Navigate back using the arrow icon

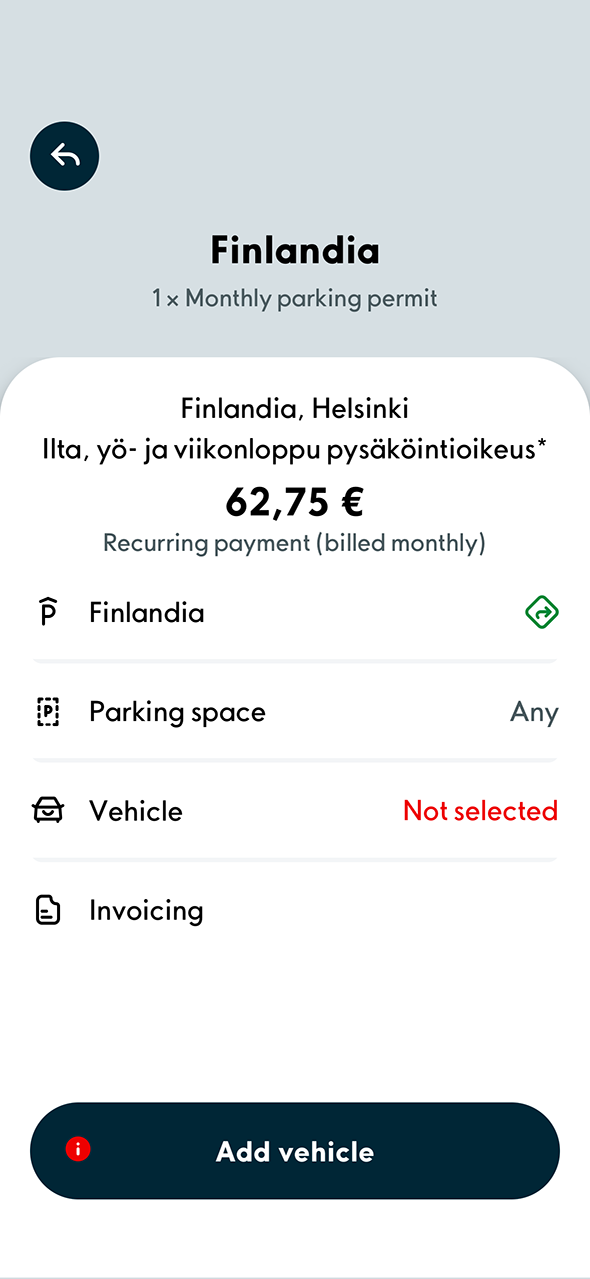[64, 156]
